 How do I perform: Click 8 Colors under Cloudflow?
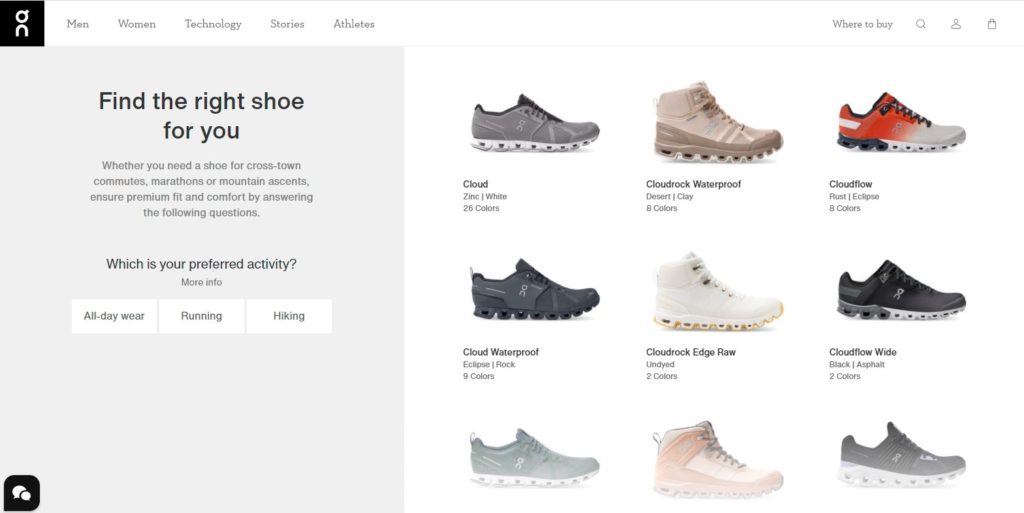(845, 208)
